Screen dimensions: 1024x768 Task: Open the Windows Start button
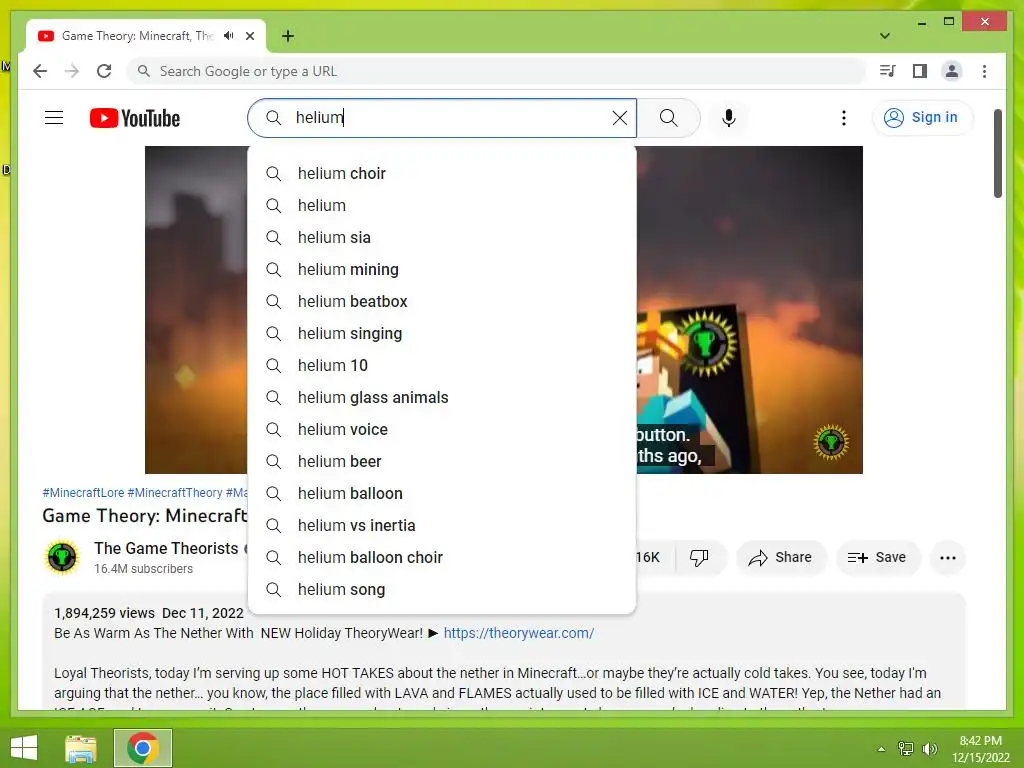[x=24, y=748]
